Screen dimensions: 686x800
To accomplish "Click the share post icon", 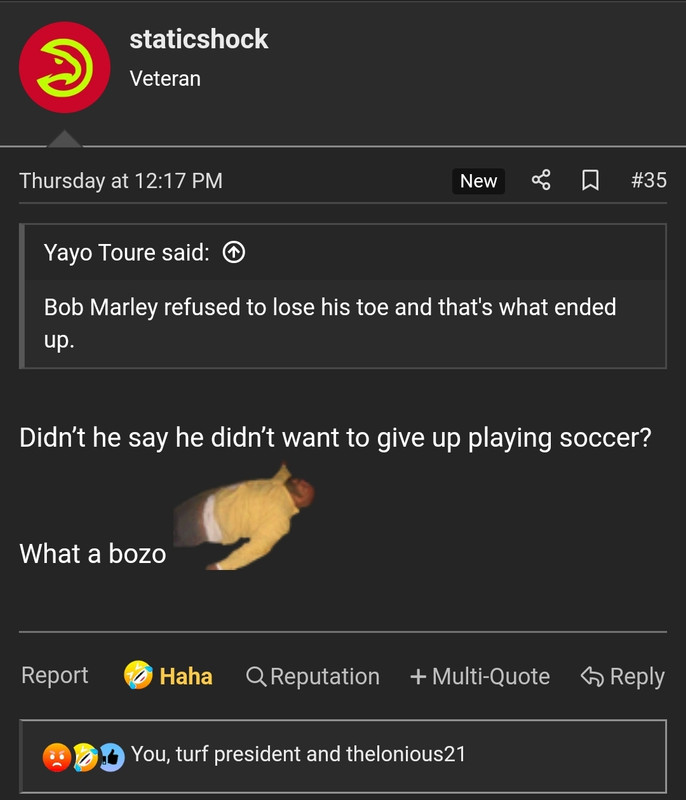I will pyautogui.click(x=541, y=180).
